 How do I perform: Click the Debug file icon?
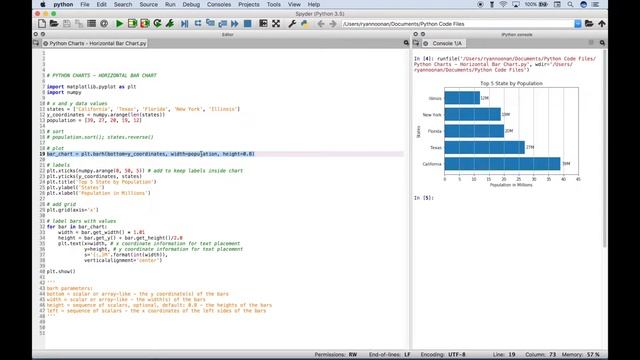pyautogui.click(x=185, y=24)
